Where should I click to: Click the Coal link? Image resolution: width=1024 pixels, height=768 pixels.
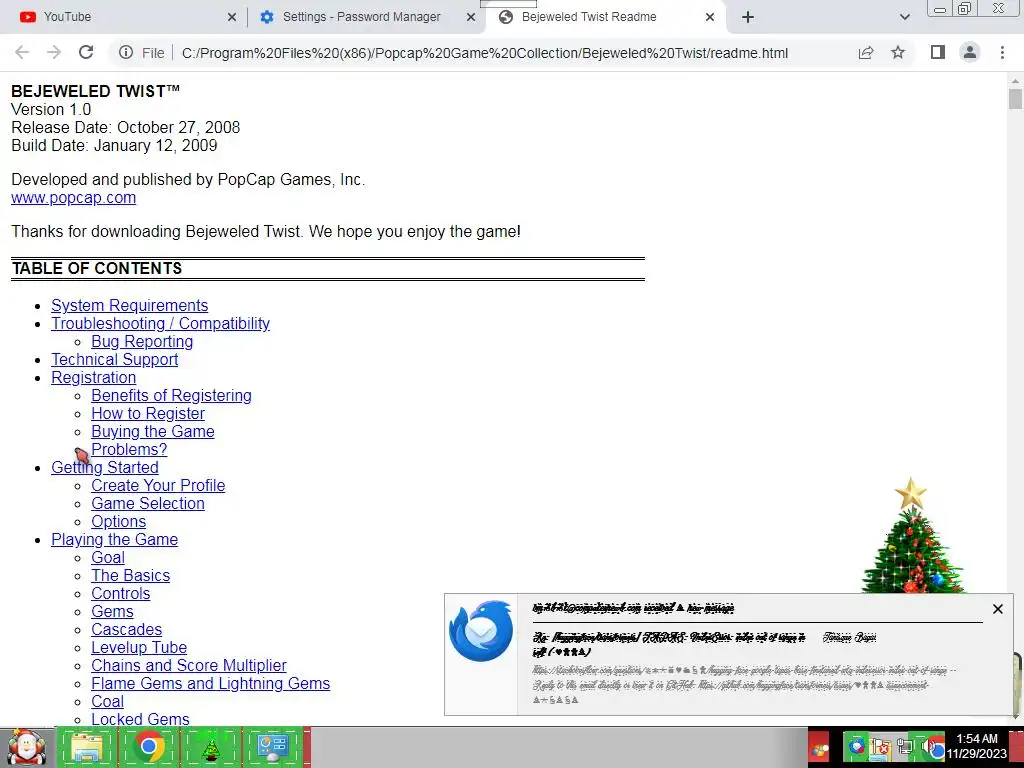point(107,701)
